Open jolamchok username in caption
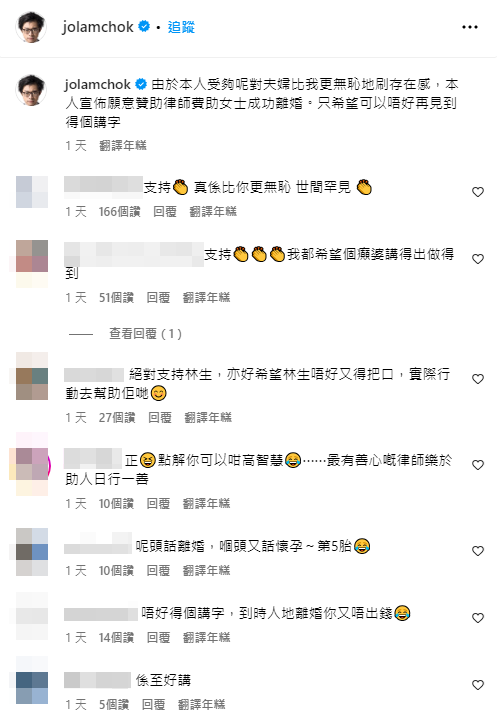The height and width of the screenshot is (720, 497). tap(98, 84)
